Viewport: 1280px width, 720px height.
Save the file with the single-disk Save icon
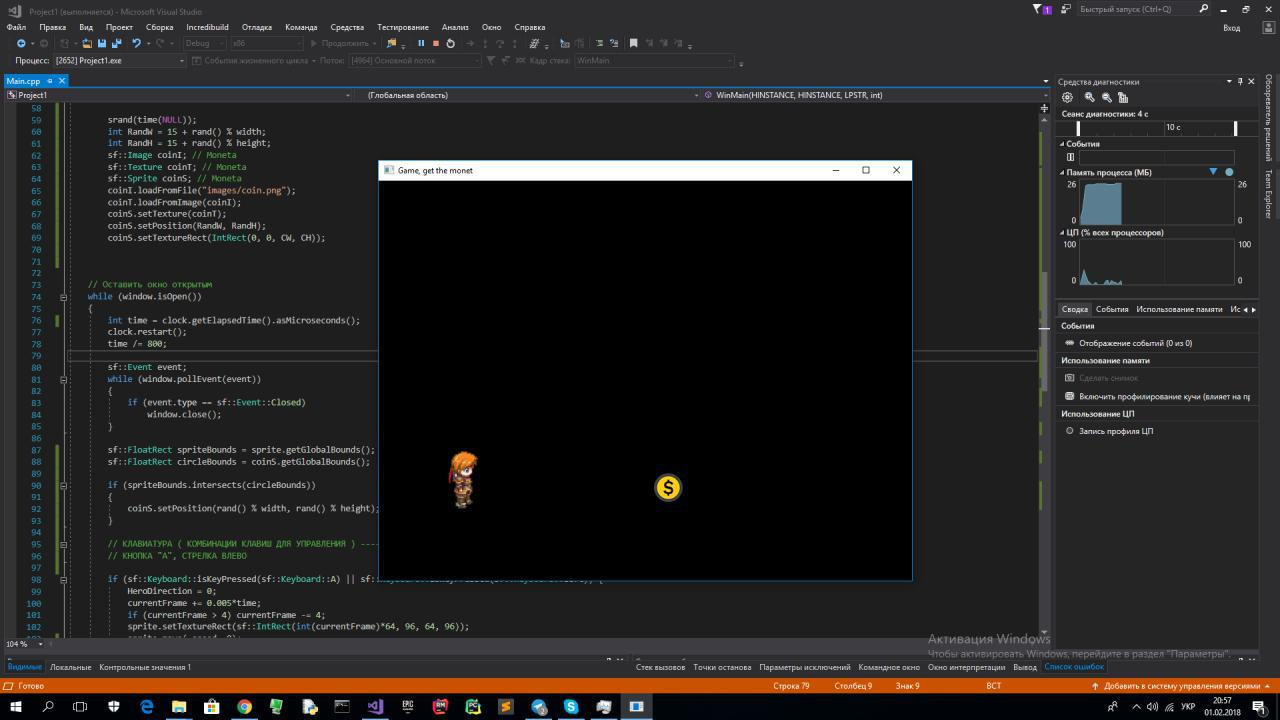[x=101, y=43]
